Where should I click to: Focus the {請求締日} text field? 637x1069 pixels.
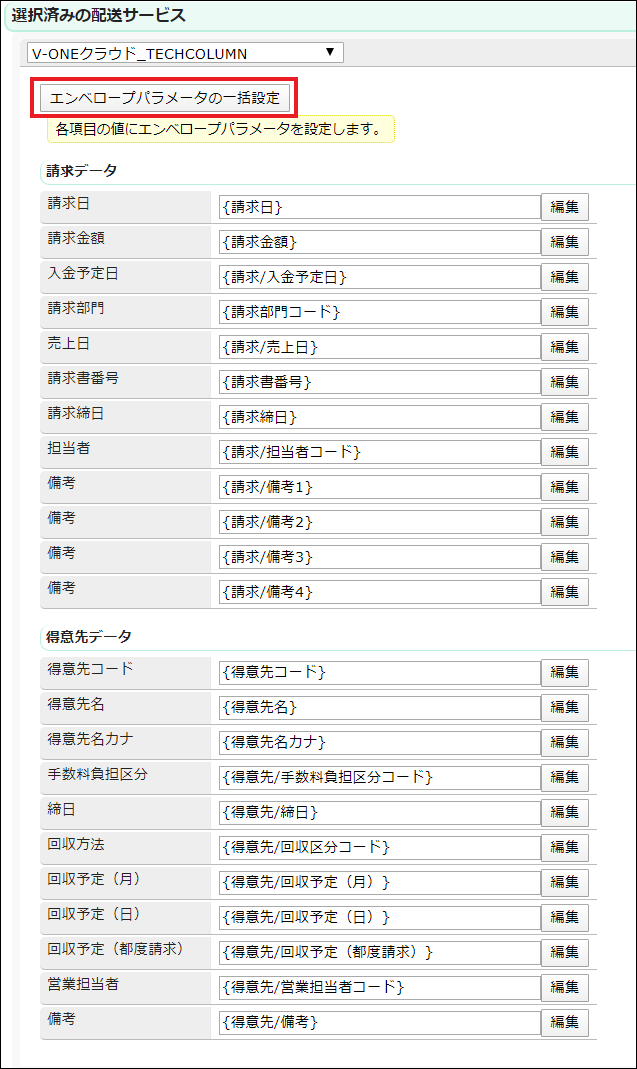pyautogui.click(x=379, y=417)
